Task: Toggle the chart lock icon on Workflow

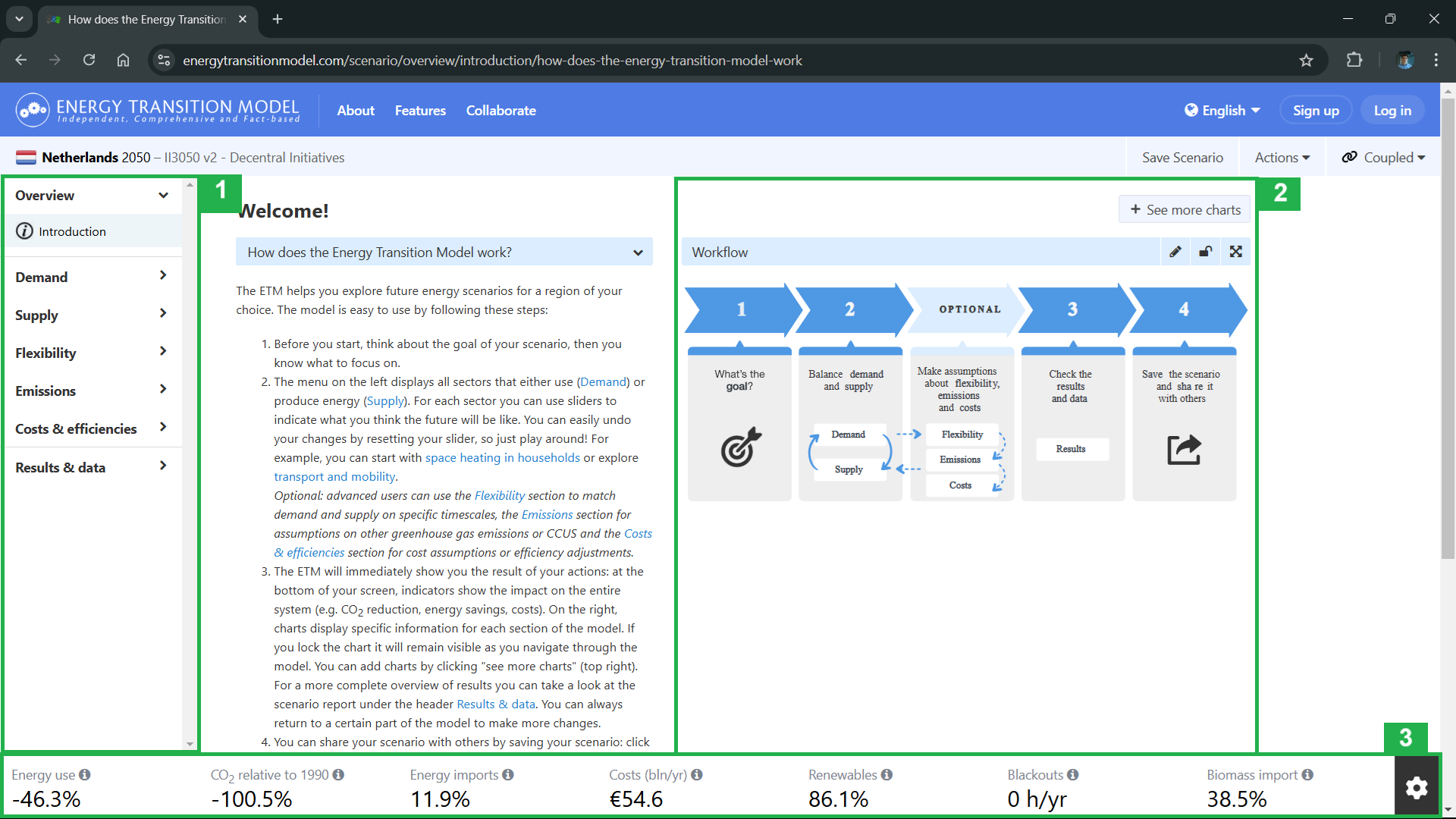Action: (1206, 252)
